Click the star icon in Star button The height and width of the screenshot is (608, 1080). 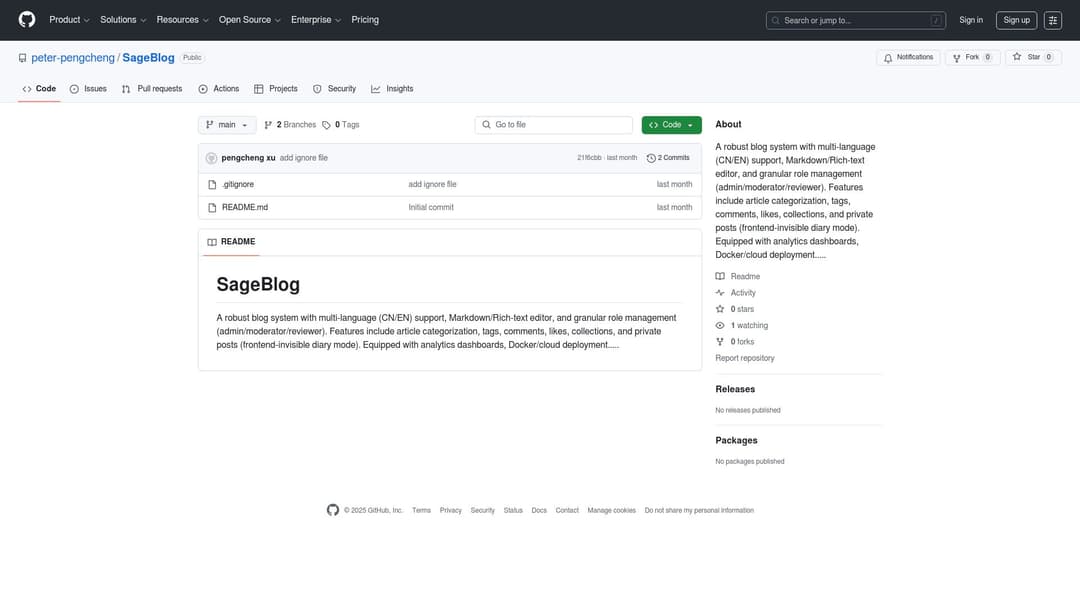point(1017,57)
